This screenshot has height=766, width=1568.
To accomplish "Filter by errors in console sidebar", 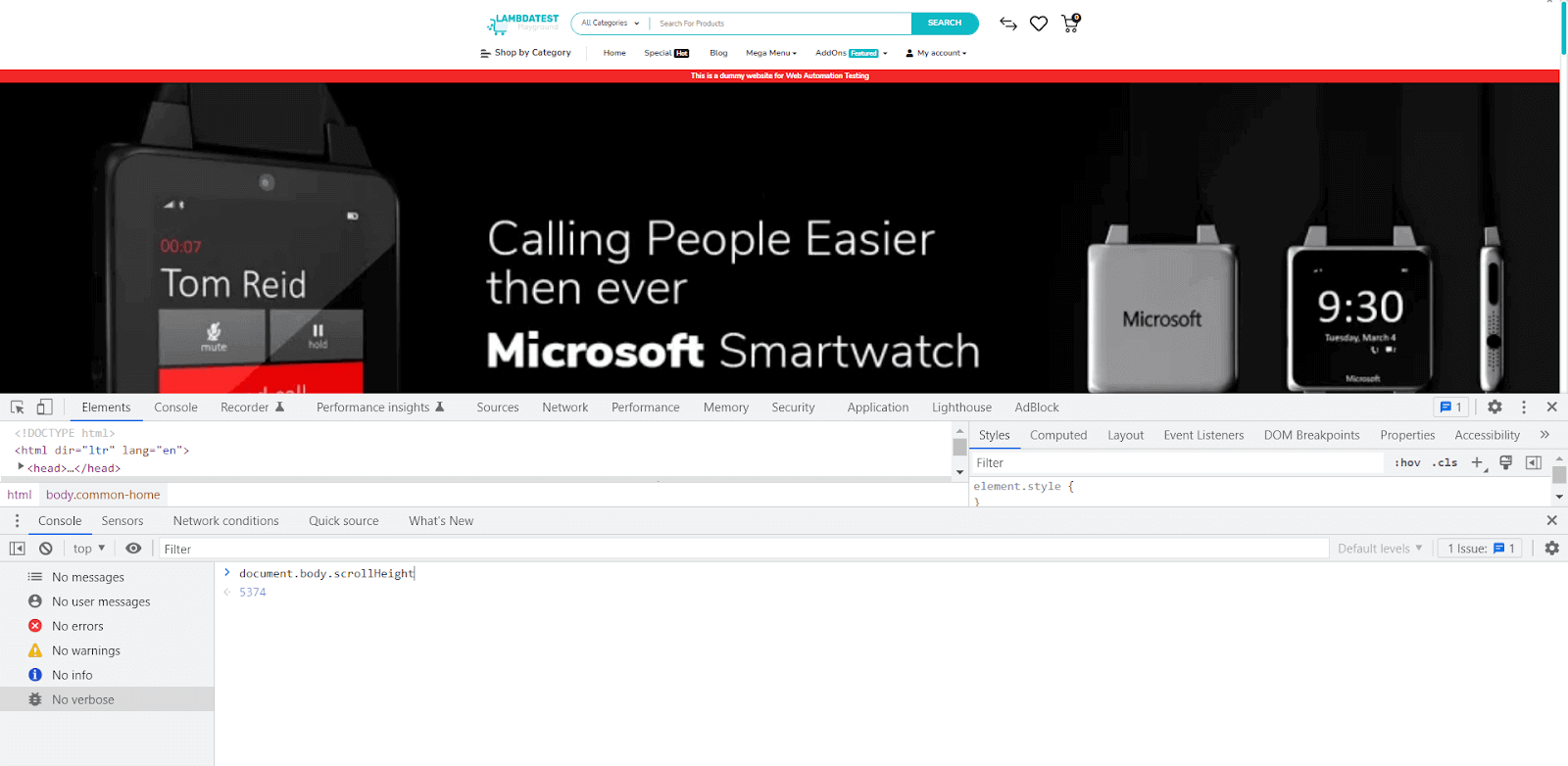I will tap(107, 626).
